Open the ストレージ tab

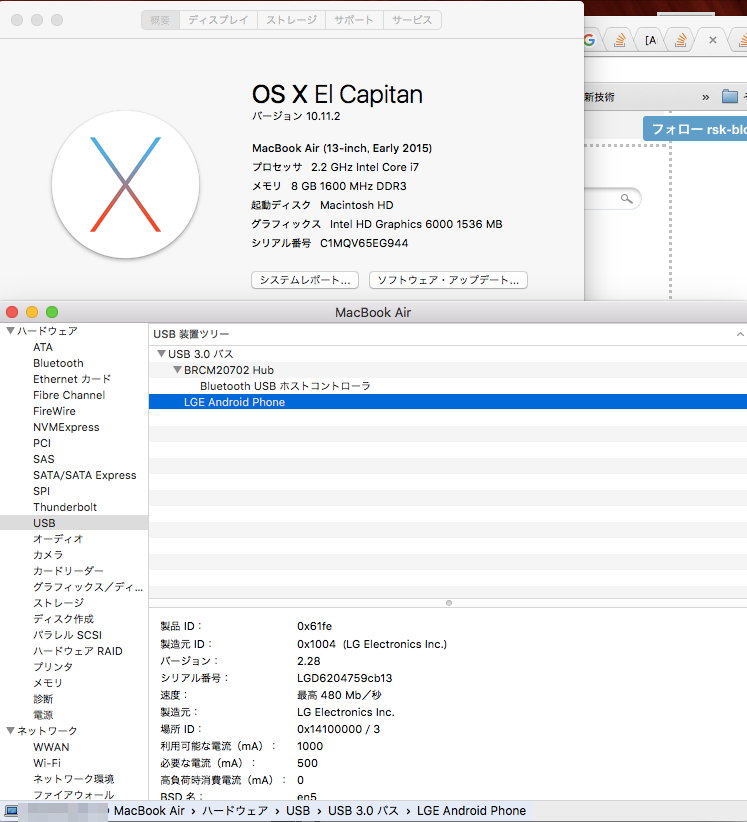[x=291, y=20]
